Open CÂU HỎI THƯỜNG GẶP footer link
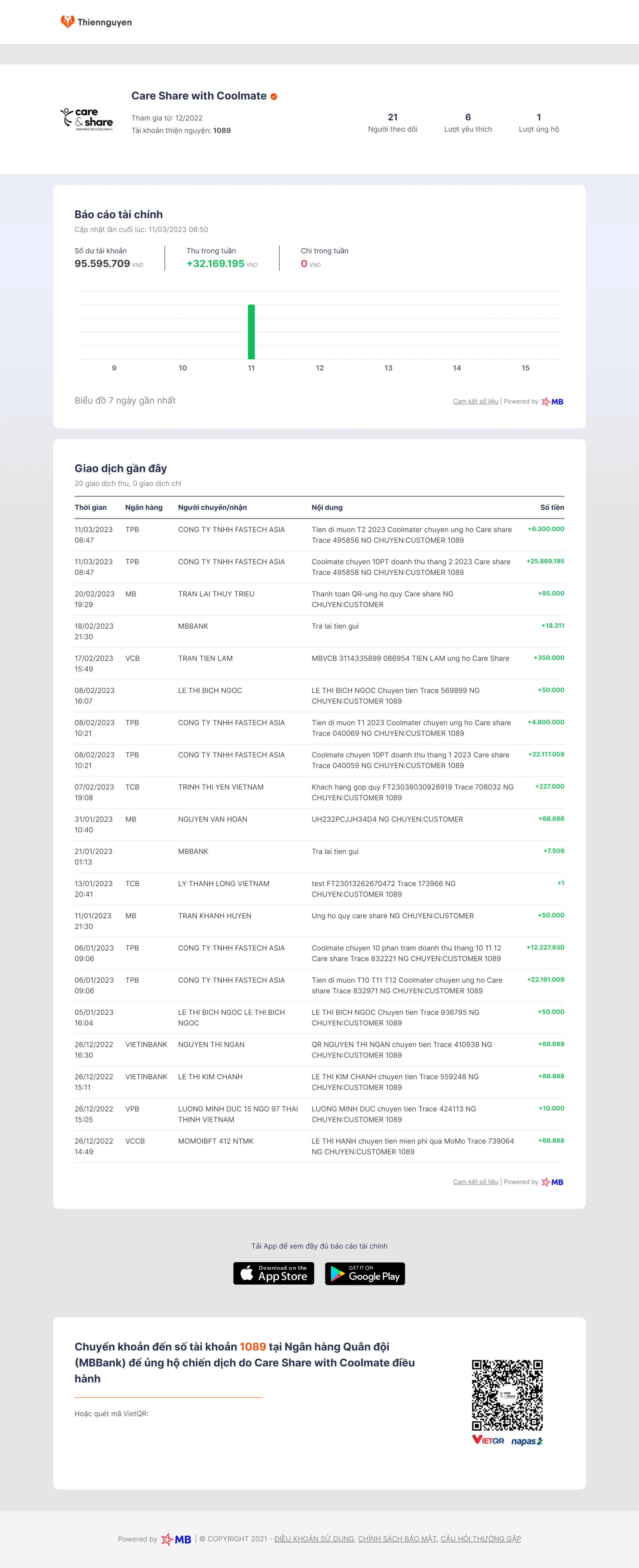 pos(481,1539)
